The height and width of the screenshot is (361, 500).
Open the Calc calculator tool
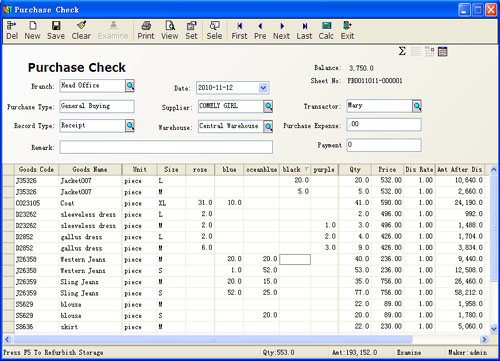tap(326, 30)
